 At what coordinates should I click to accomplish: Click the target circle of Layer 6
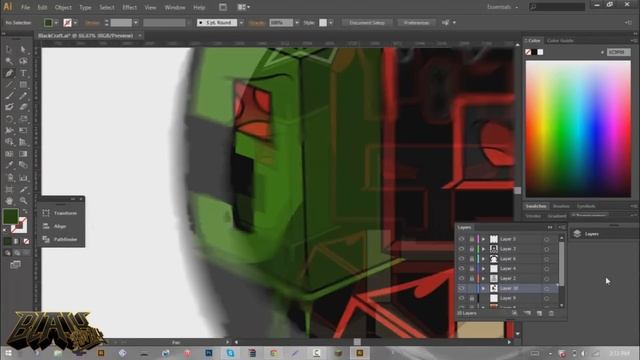coord(547,259)
